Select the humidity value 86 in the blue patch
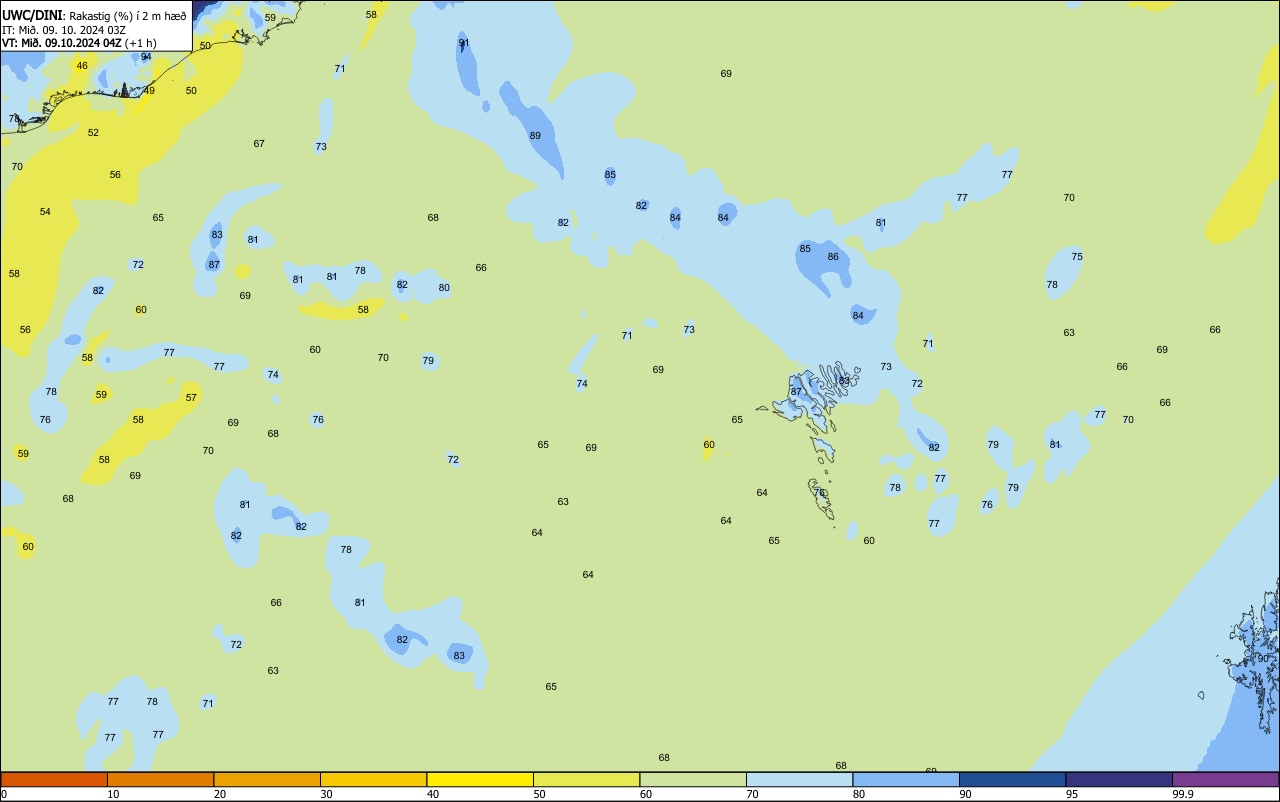The height and width of the screenshot is (802, 1280). pos(833,257)
